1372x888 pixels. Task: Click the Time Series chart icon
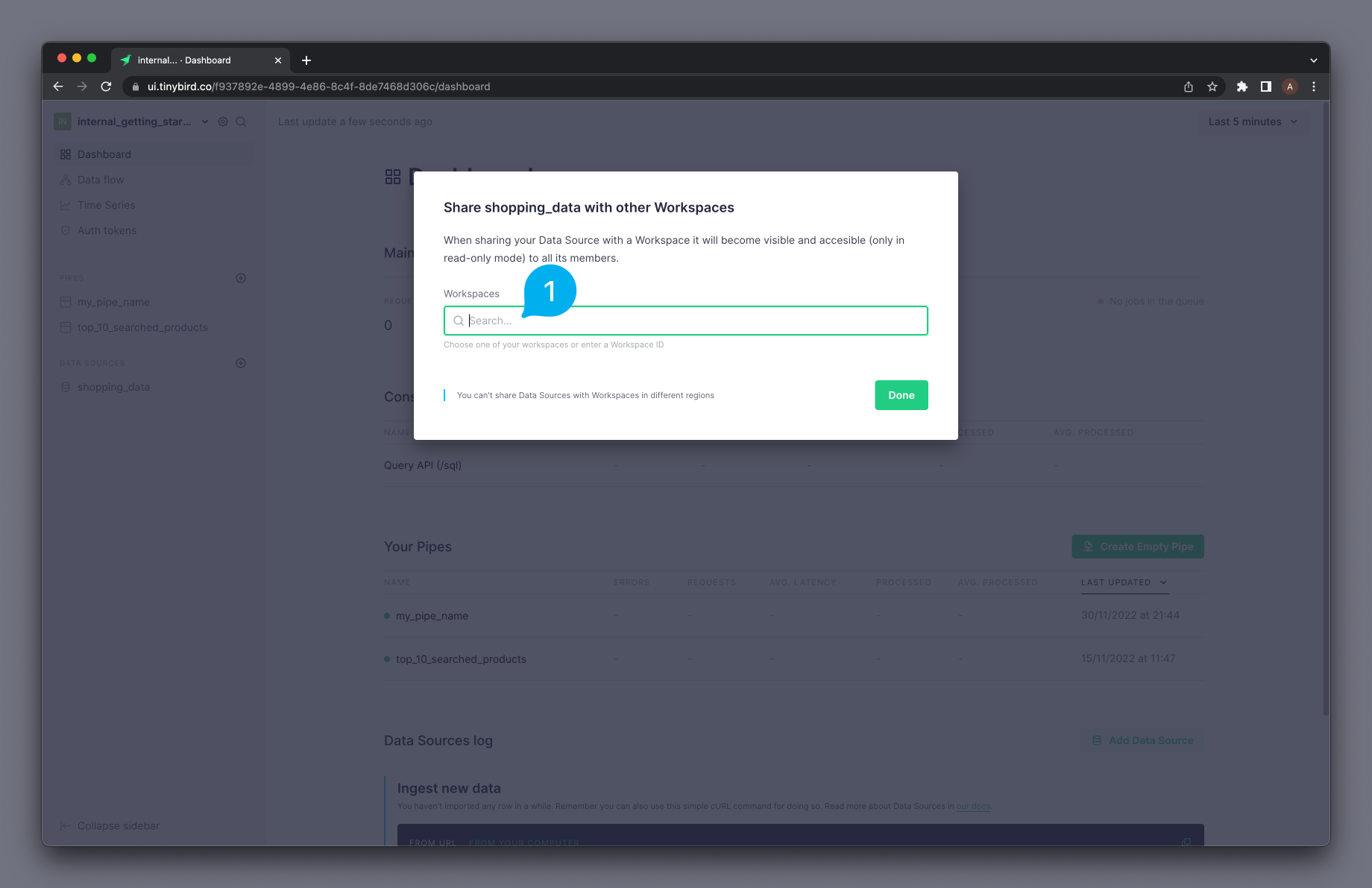[66, 205]
